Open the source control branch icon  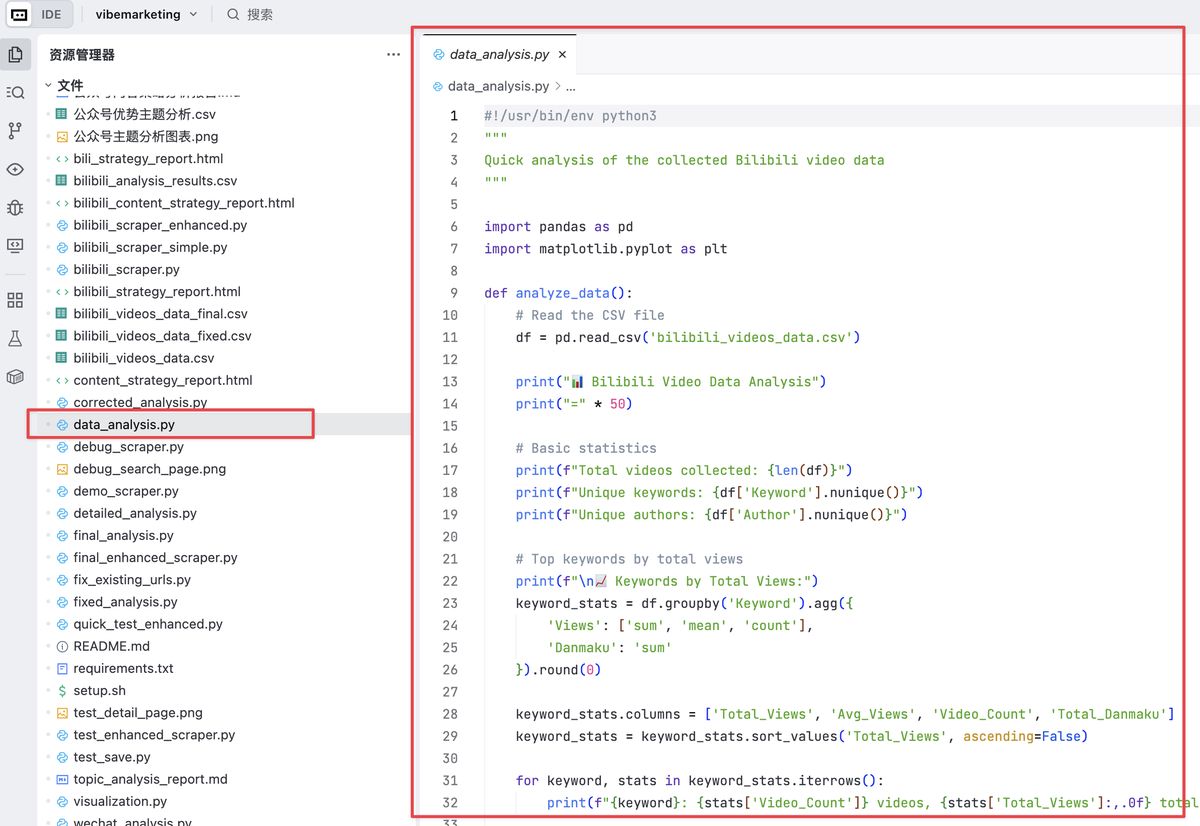click(15, 131)
